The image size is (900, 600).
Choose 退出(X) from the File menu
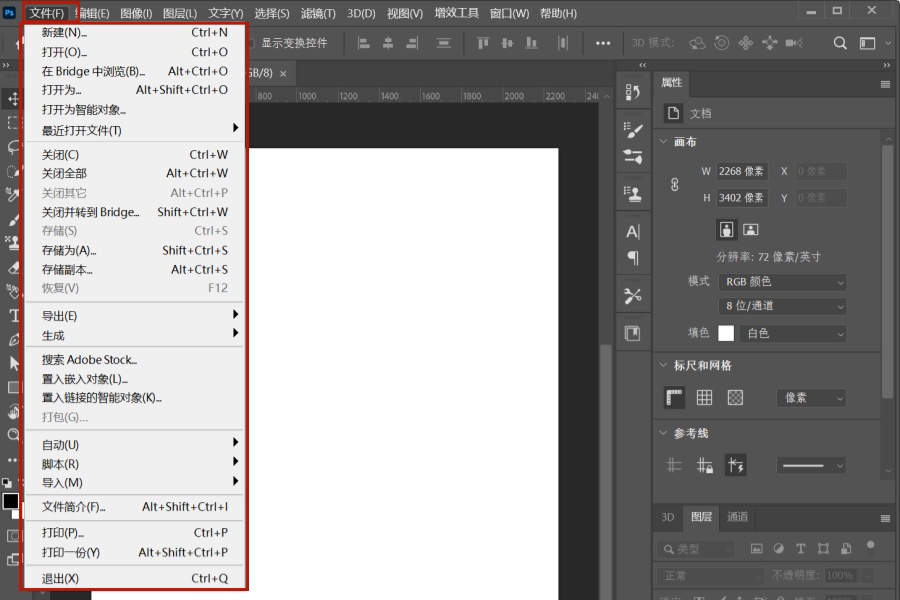pyautogui.click(x=134, y=578)
